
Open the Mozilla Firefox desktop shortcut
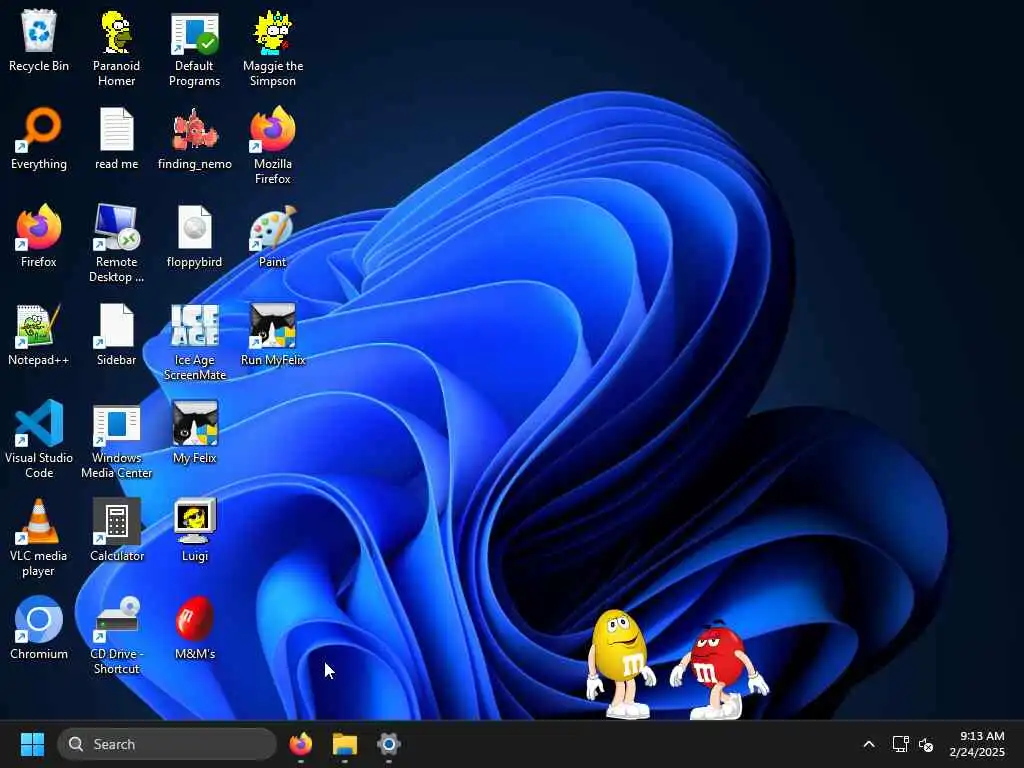coord(272,146)
